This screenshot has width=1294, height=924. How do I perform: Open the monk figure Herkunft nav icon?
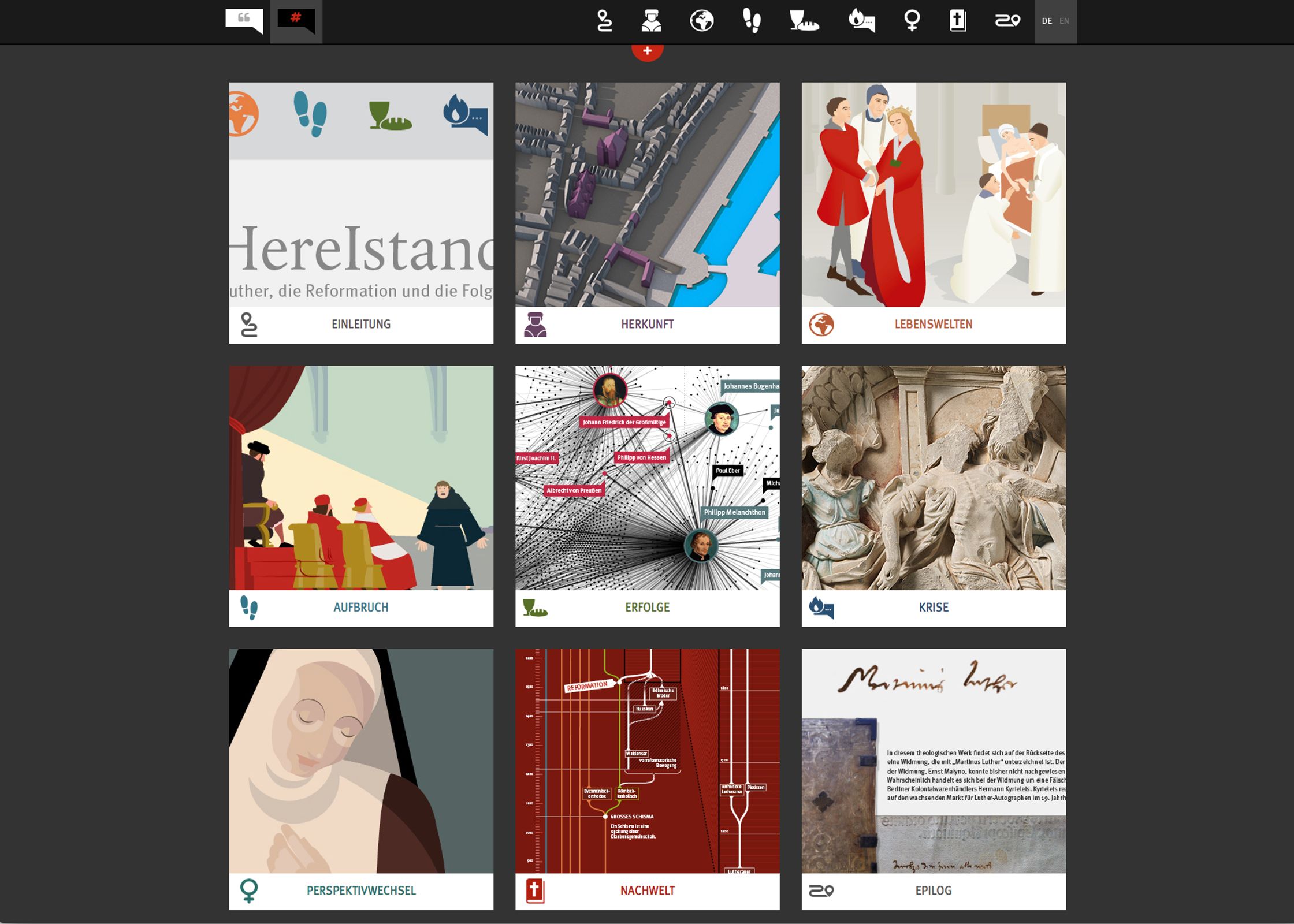[x=651, y=21]
